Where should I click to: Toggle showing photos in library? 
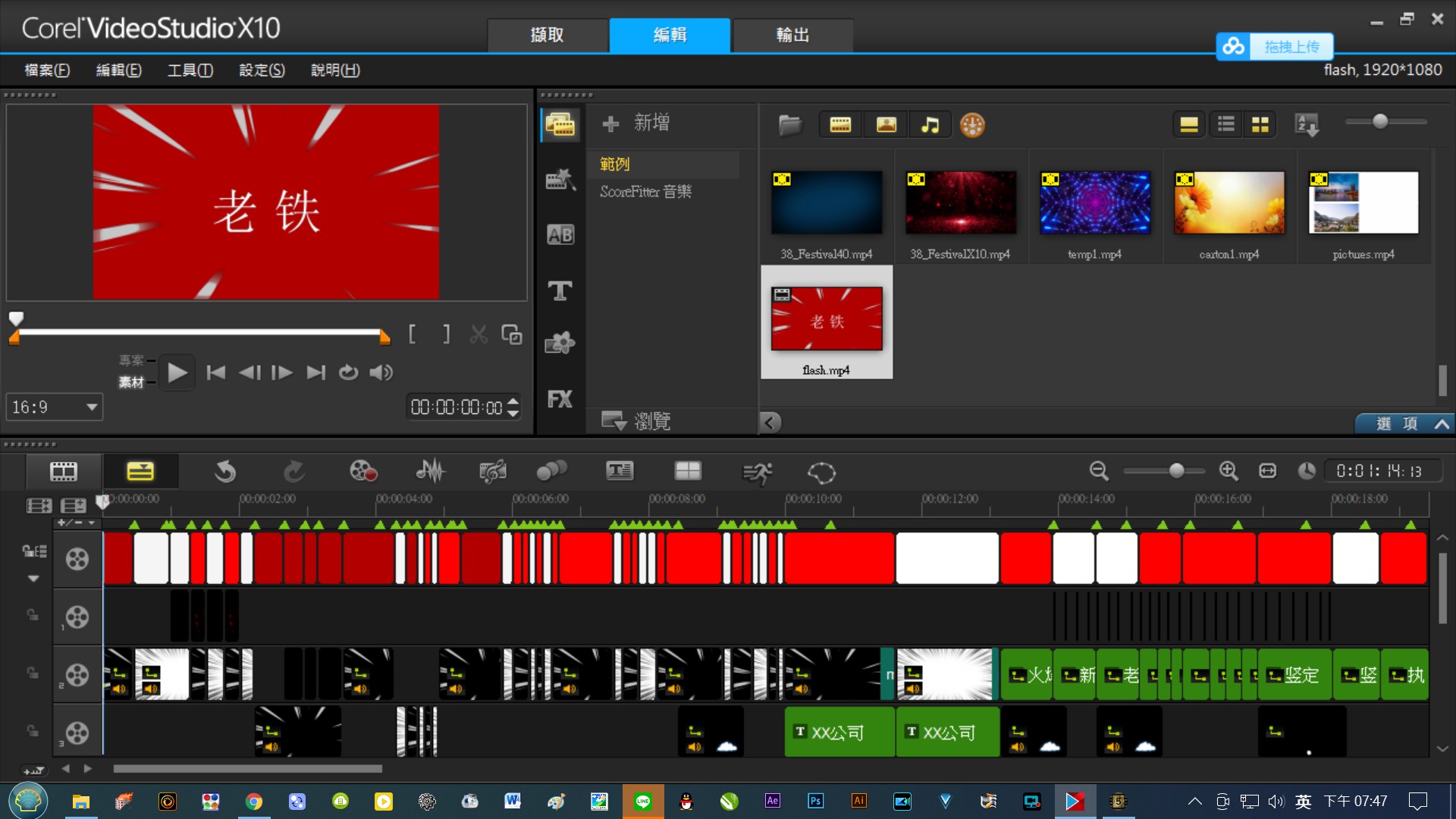pos(886,125)
